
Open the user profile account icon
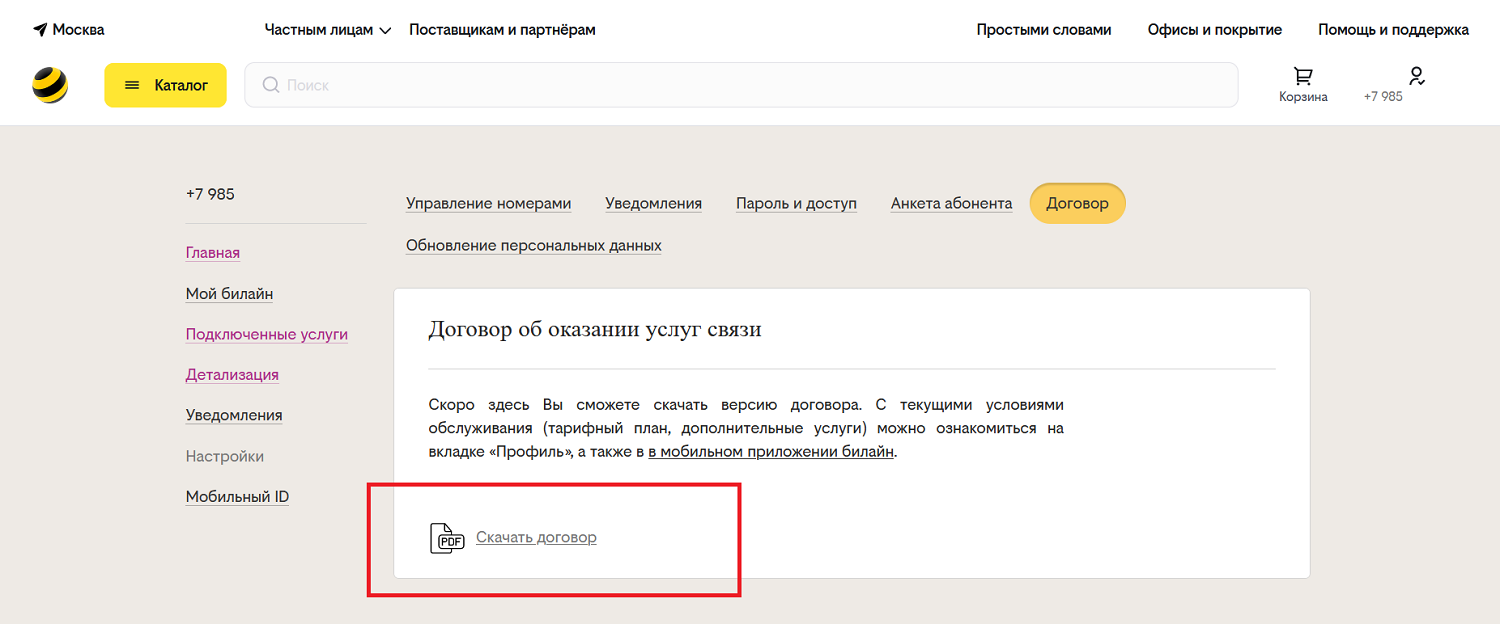tap(1416, 76)
